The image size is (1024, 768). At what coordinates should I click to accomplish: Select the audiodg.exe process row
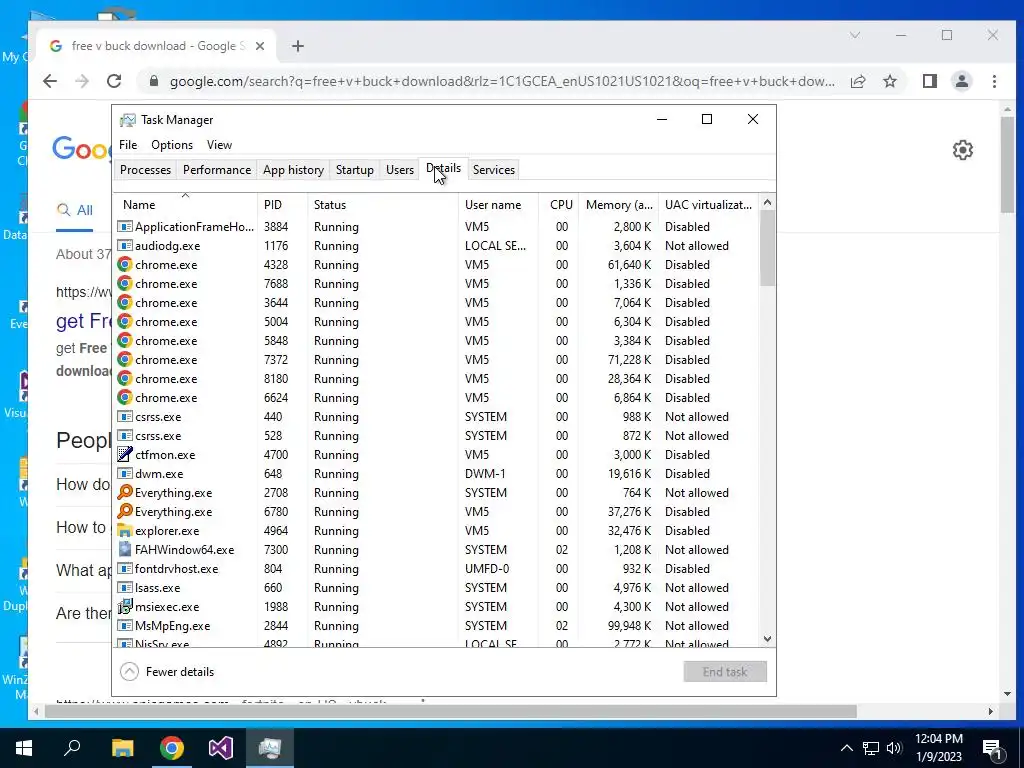(437, 246)
